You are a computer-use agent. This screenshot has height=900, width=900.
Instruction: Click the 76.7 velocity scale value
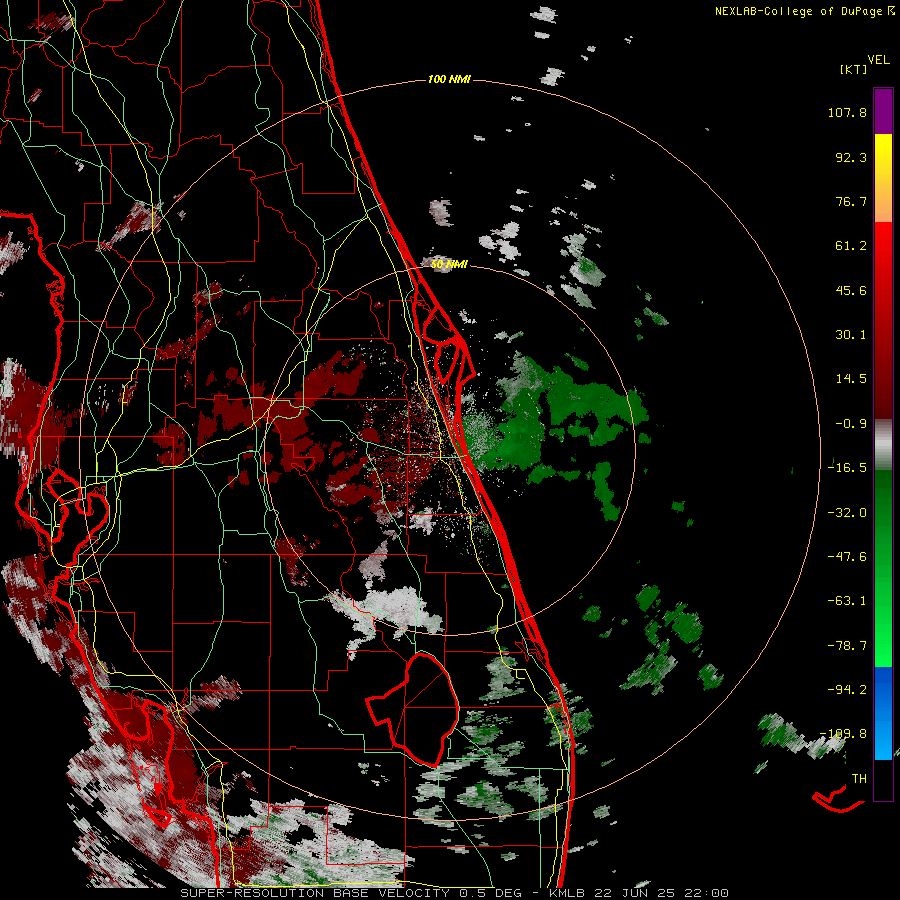point(851,201)
